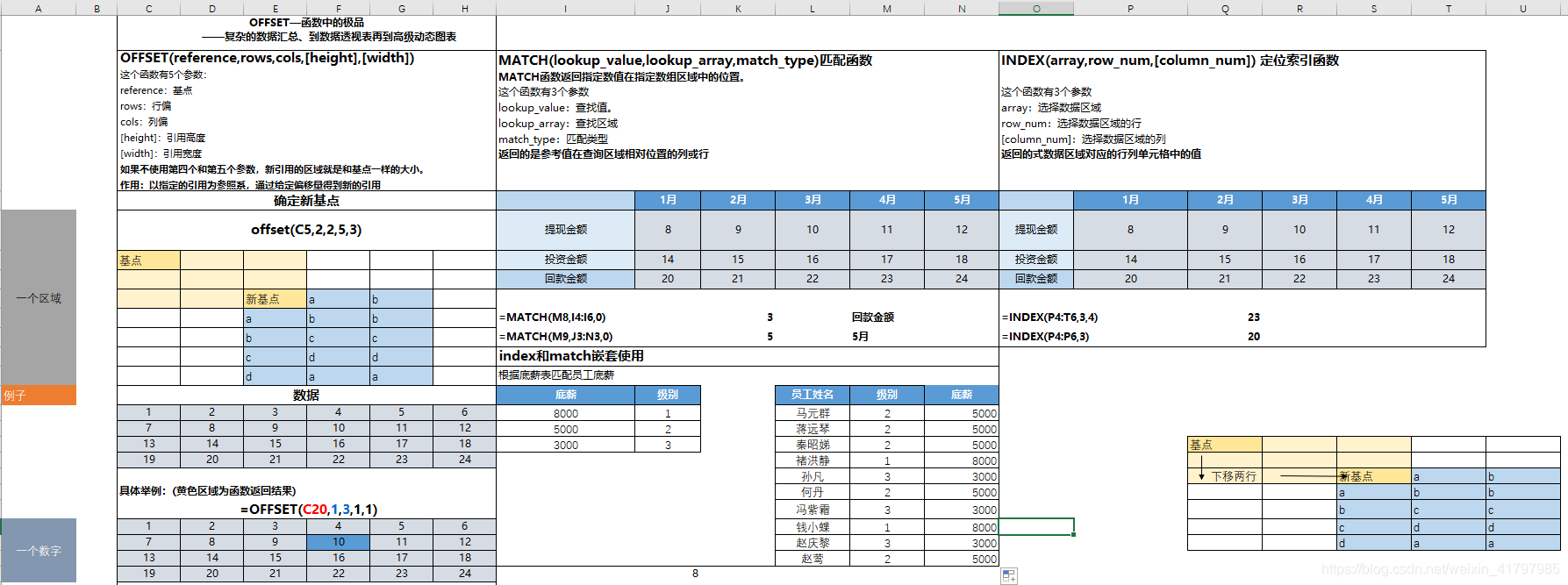Screen dimensions: 1568x585
Task: Select column U header
Action: (x=1523, y=8)
